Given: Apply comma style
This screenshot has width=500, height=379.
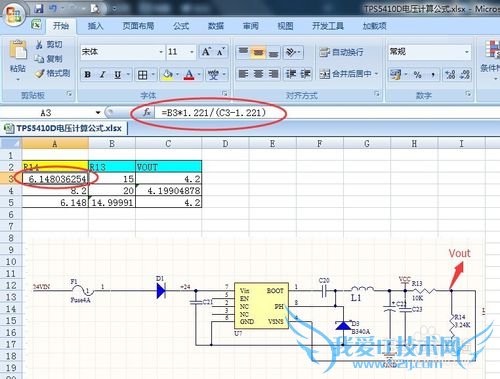Looking at the screenshot, I should [433, 74].
